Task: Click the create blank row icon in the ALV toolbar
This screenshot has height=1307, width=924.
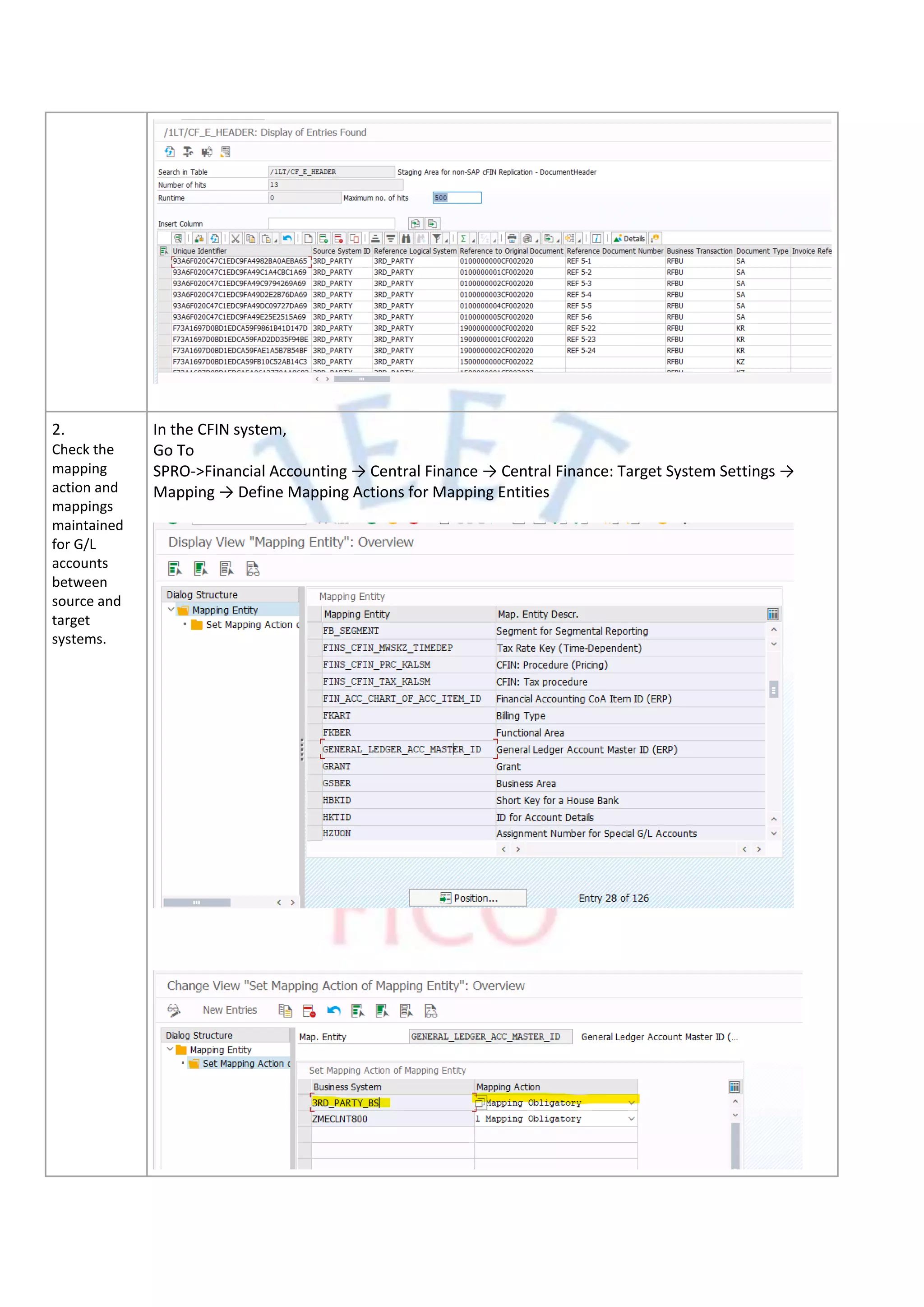Action: (x=309, y=238)
